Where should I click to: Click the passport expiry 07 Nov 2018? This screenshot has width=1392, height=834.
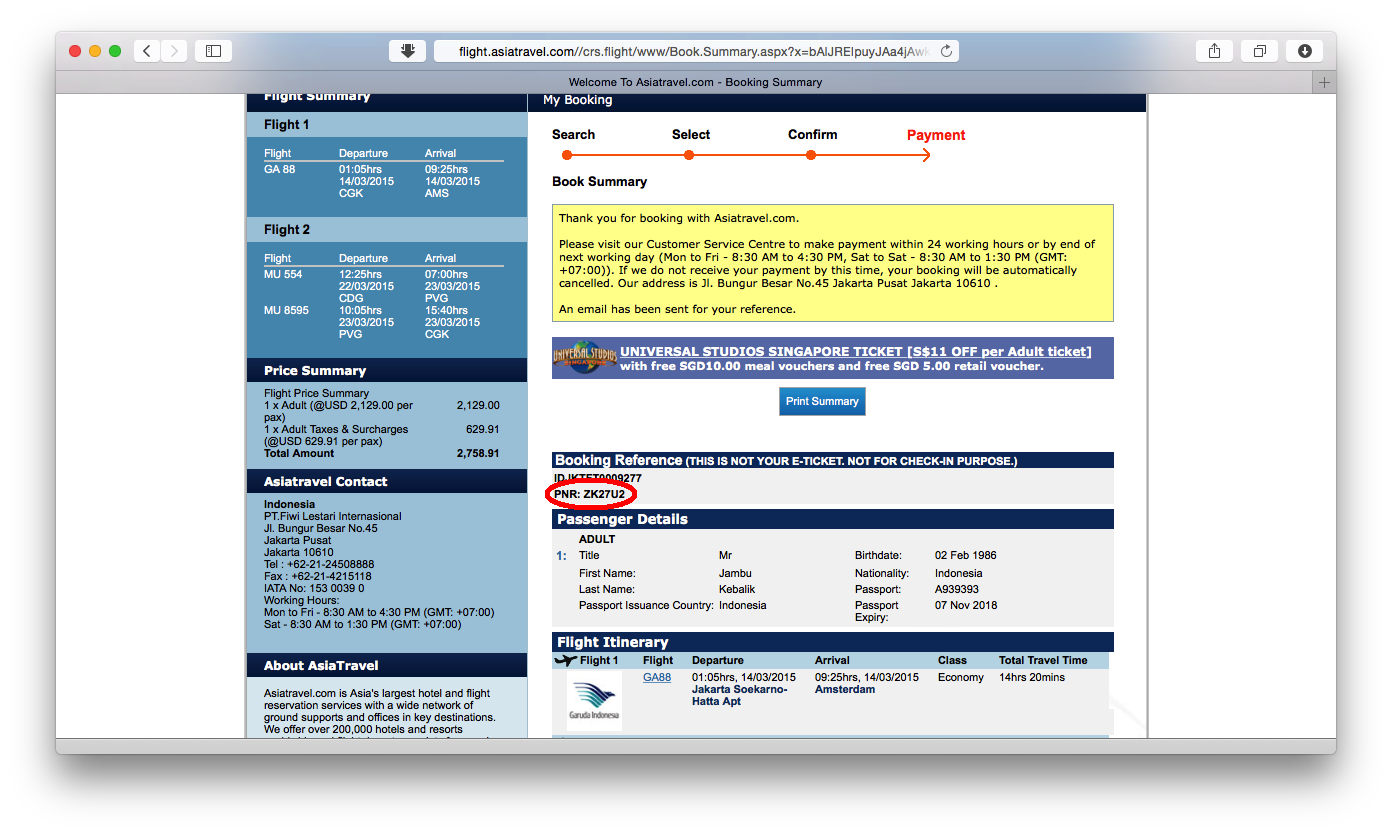pos(966,605)
